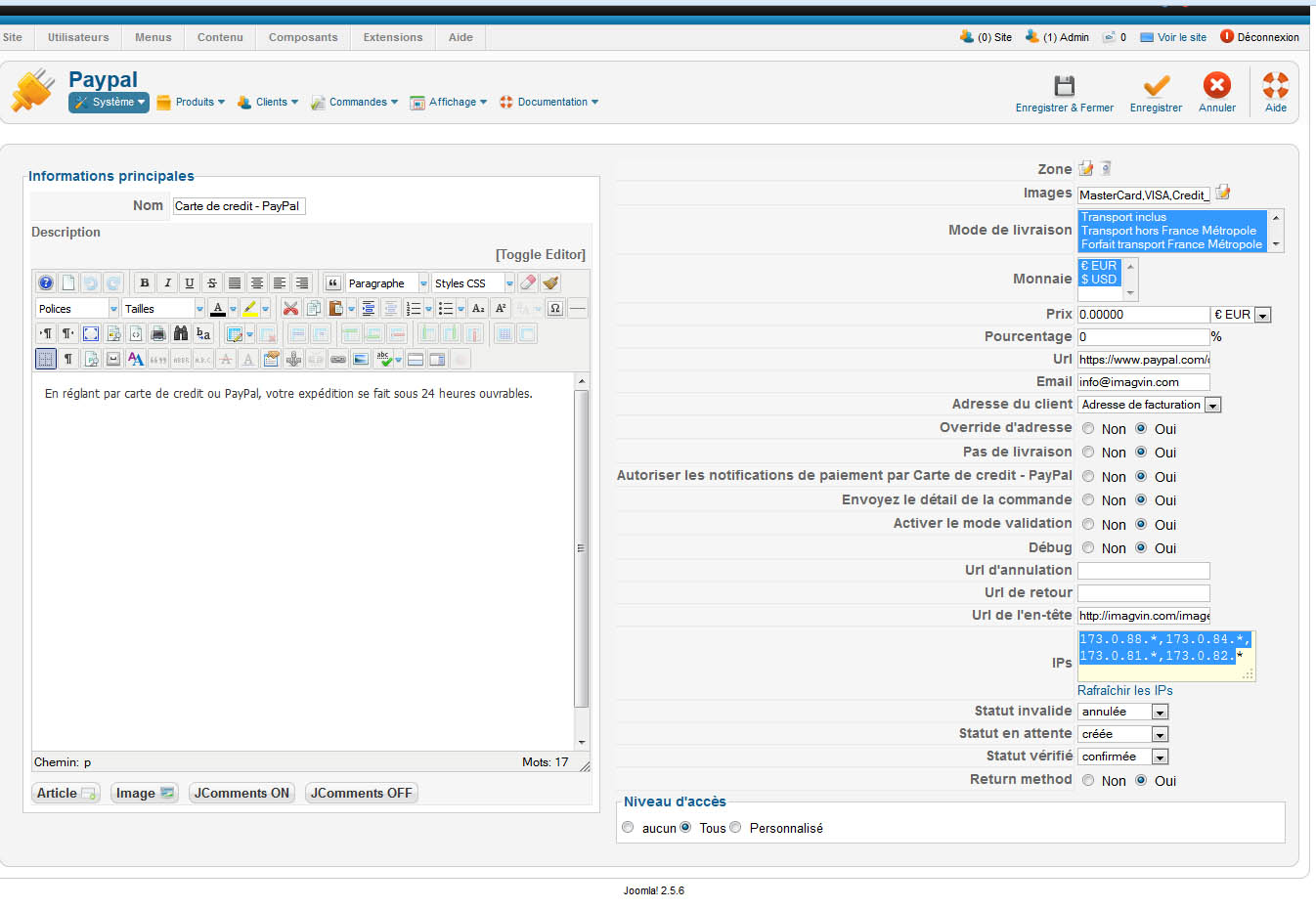Remove formatting with eraser icon
This screenshot has width=1316, height=909.
528,282
